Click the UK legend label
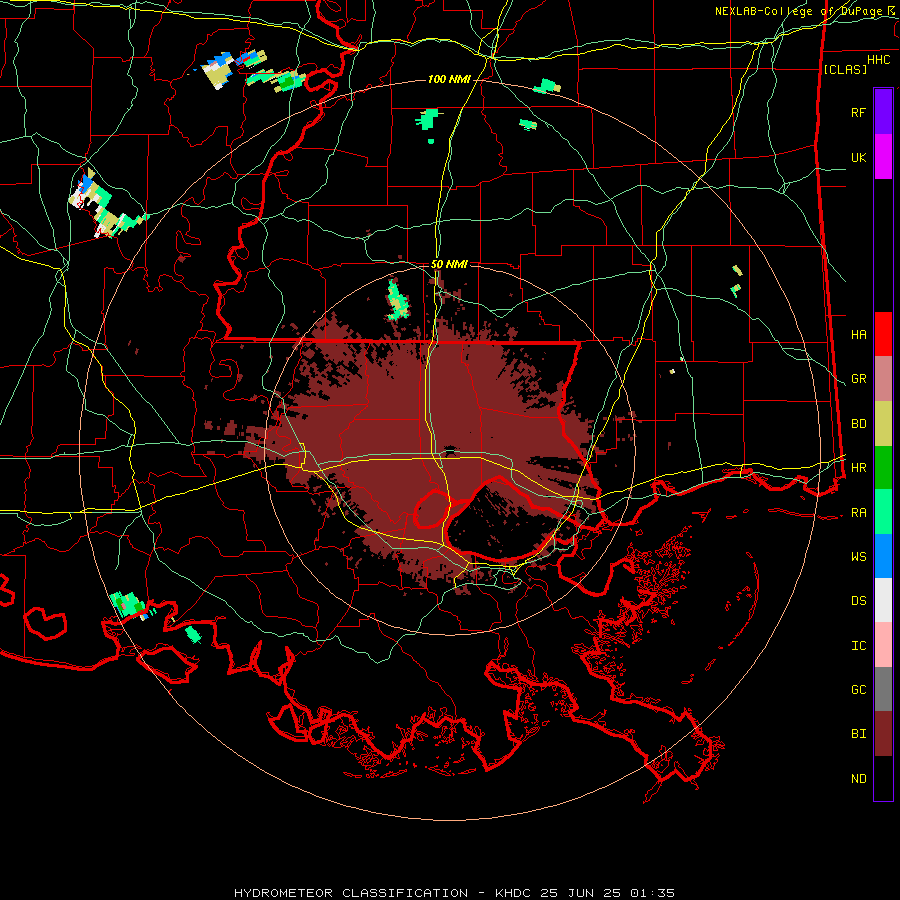Viewport: 900px width, 900px height. pyautogui.click(x=858, y=157)
